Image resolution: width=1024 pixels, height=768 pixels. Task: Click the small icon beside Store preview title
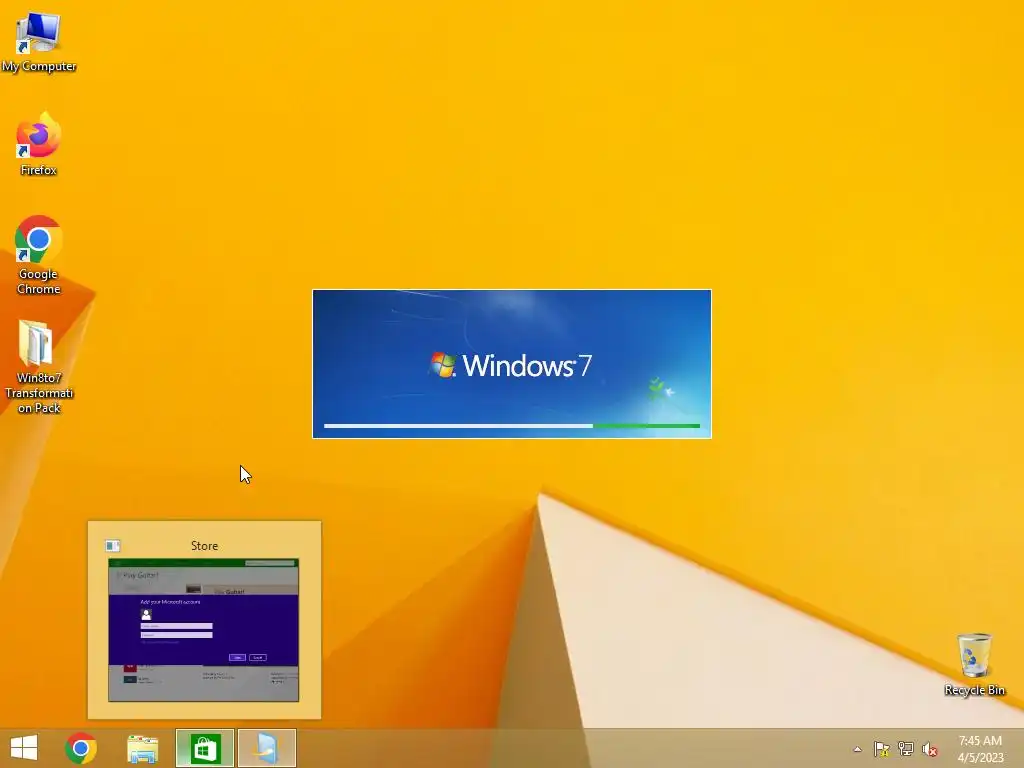112,545
